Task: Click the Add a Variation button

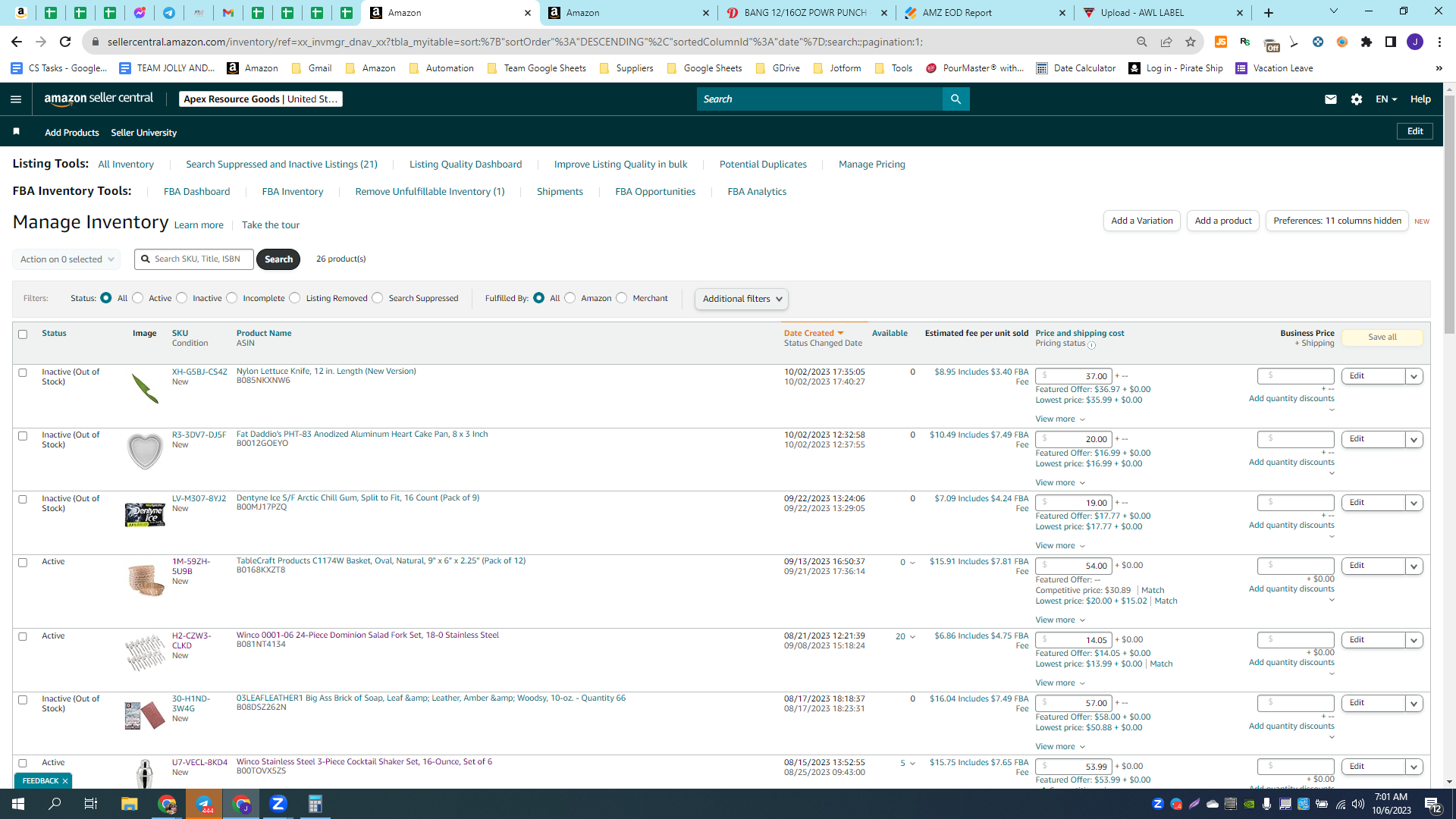Action: point(1142,221)
